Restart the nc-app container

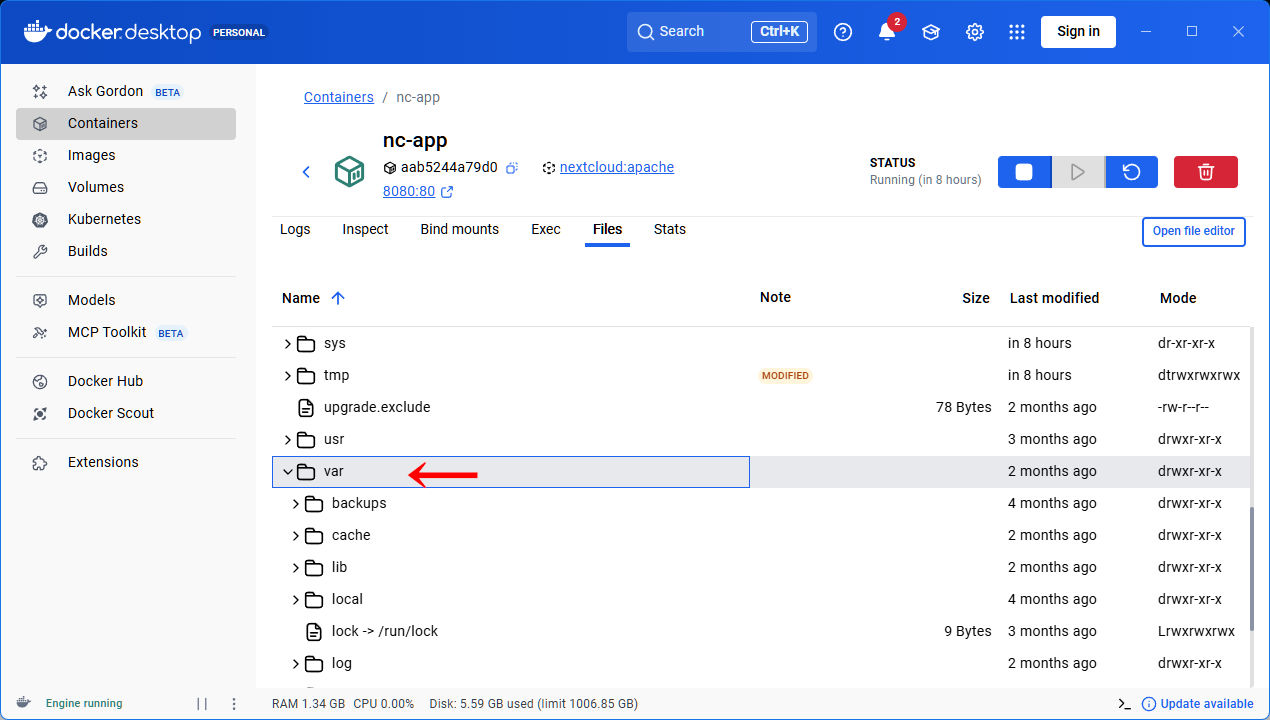1131,172
